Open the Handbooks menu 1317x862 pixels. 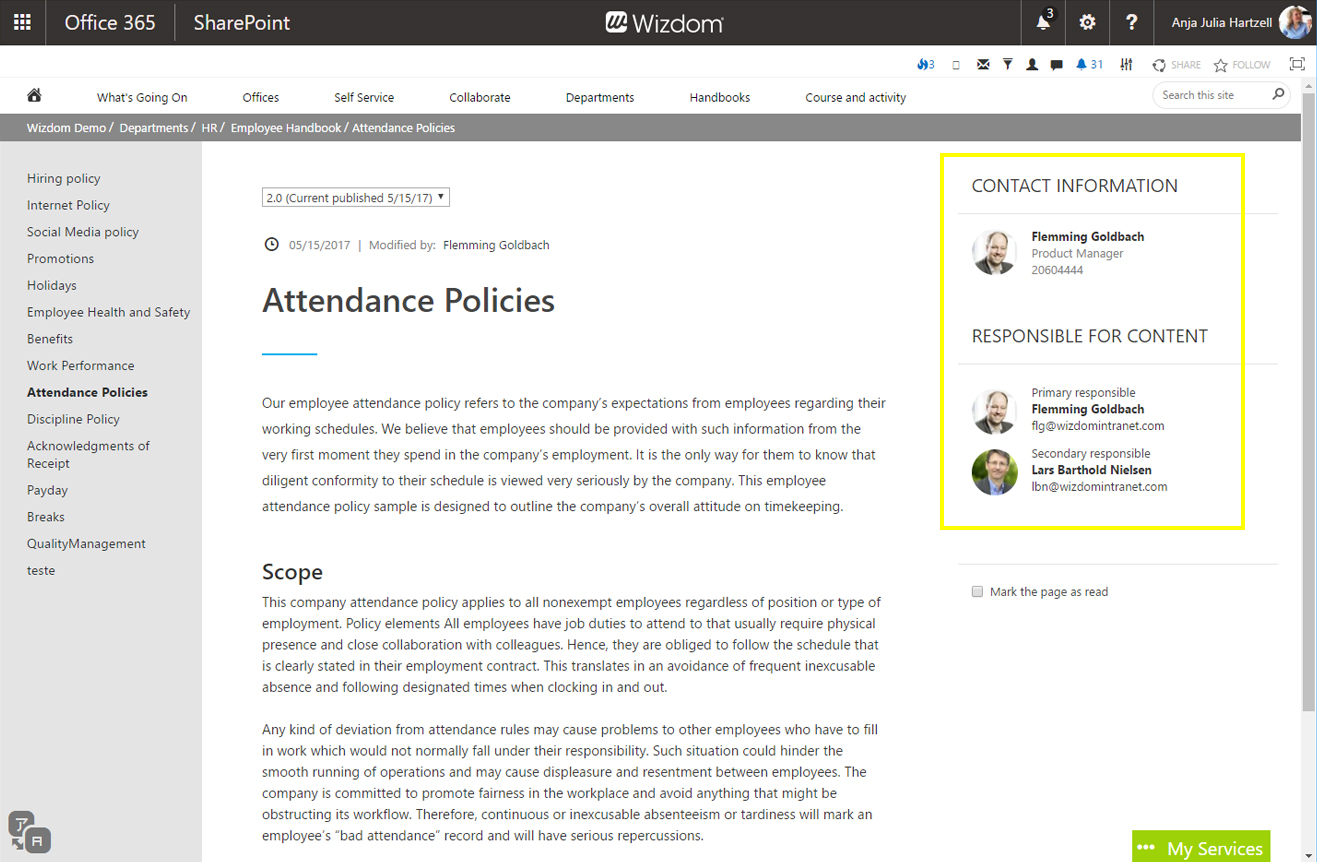point(720,98)
